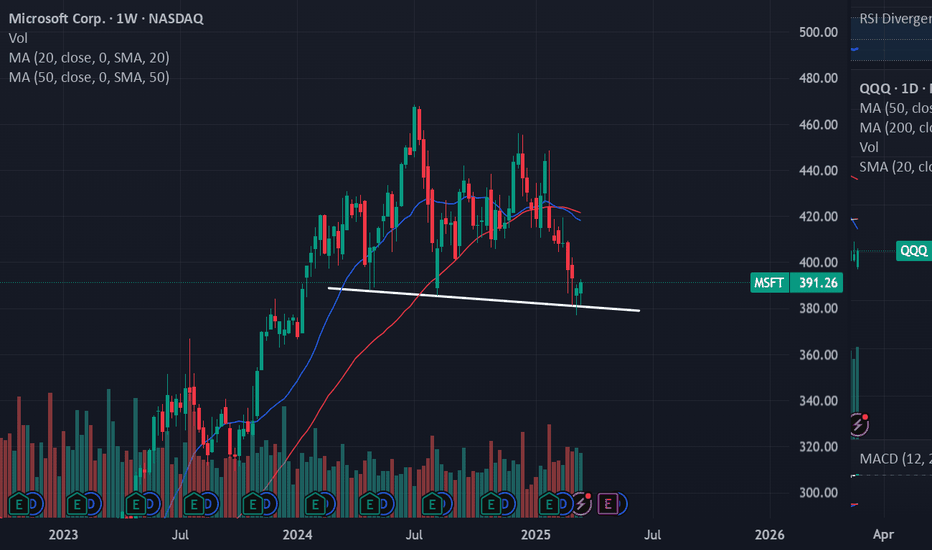Viewport: 932px width, 550px height.
Task: Open the October 2023 earnings marker
Action: click(253, 504)
